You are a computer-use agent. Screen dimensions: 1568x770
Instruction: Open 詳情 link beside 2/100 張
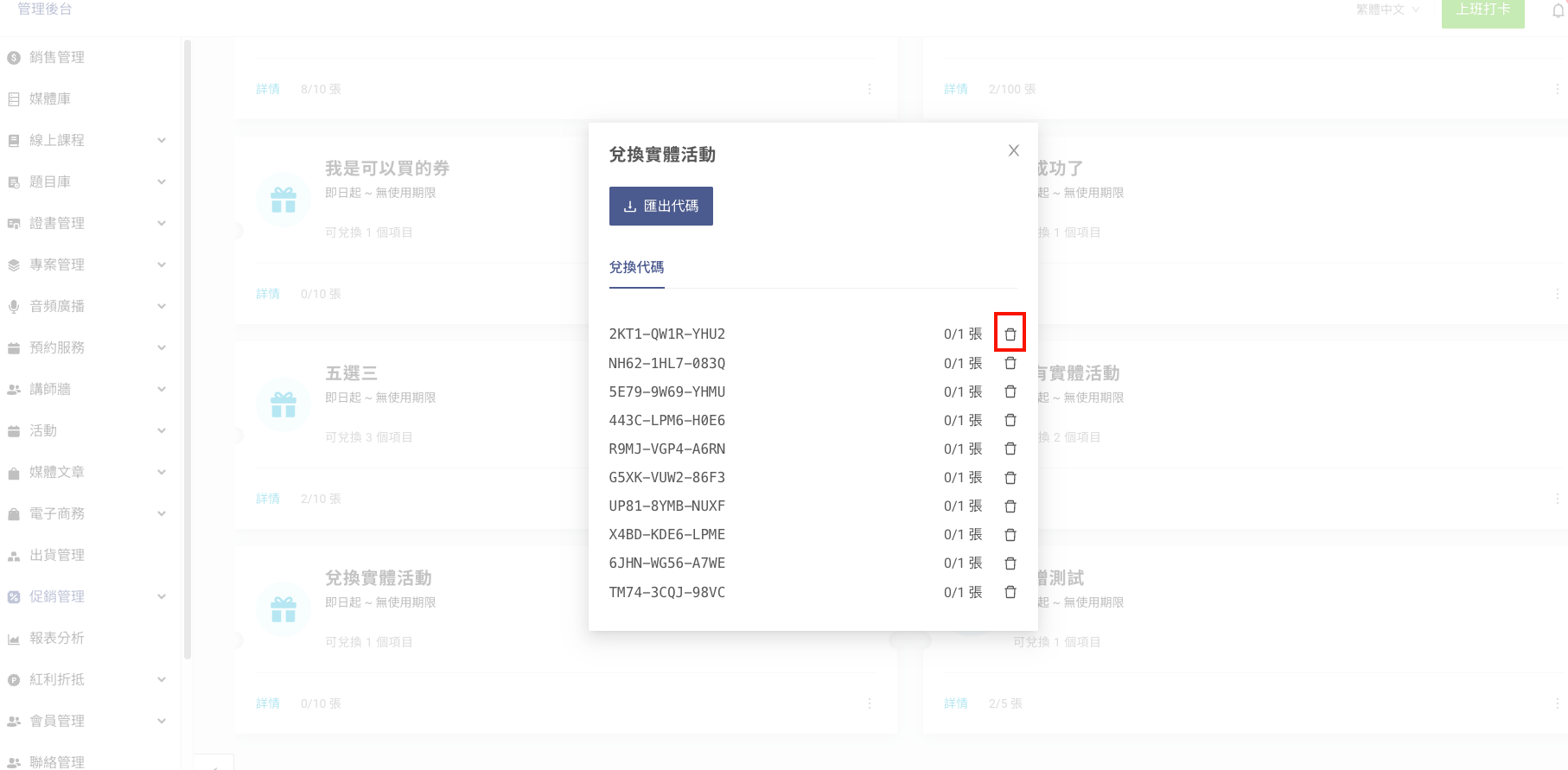tap(956, 89)
